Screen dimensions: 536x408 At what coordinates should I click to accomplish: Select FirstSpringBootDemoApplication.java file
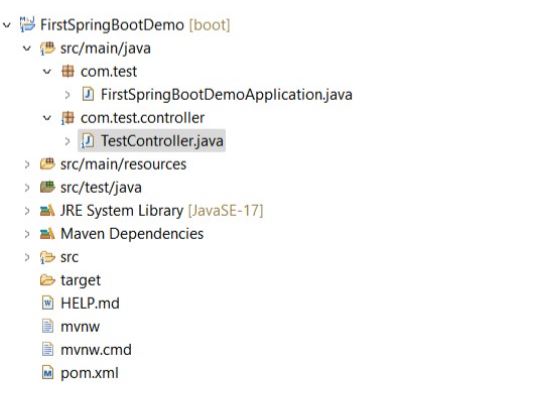click(x=226, y=95)
